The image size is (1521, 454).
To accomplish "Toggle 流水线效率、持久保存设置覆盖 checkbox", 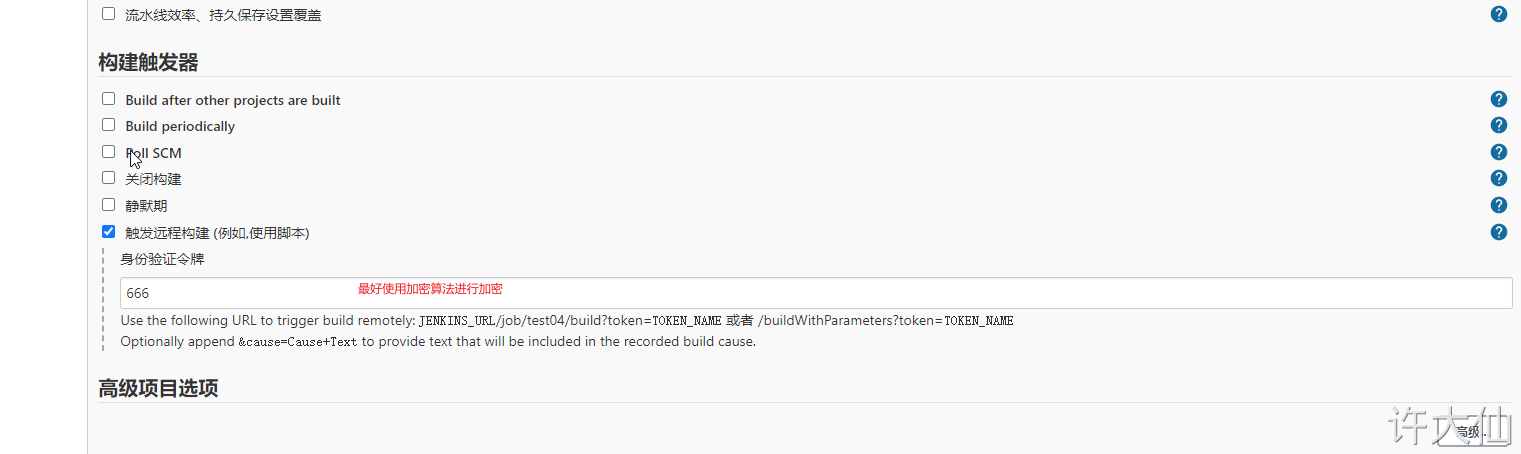I will [x=109, y=14].
